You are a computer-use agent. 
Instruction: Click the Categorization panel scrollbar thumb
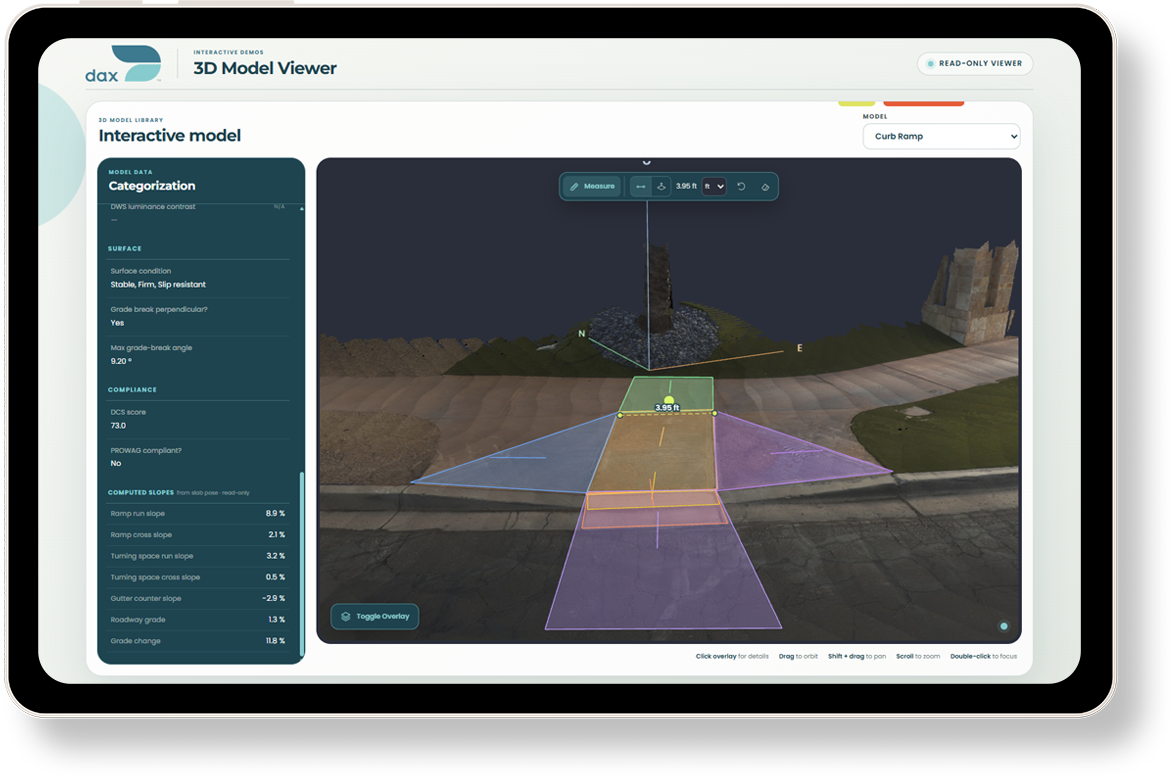point(302,564)
